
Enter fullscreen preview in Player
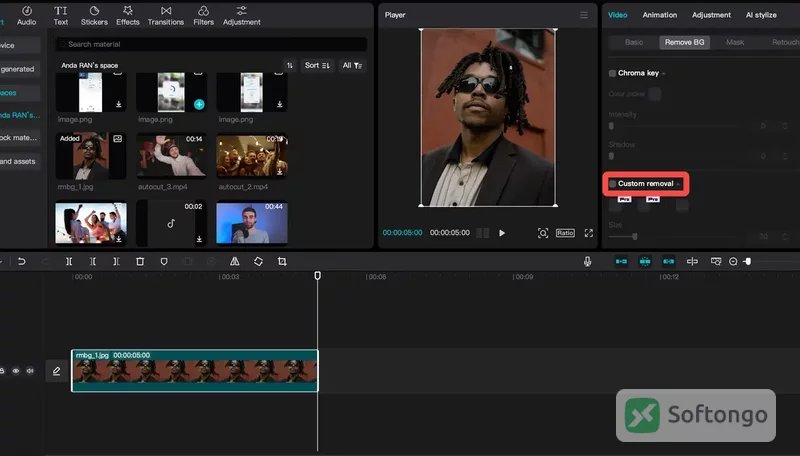pyautogui.click(x=589, y=233)
